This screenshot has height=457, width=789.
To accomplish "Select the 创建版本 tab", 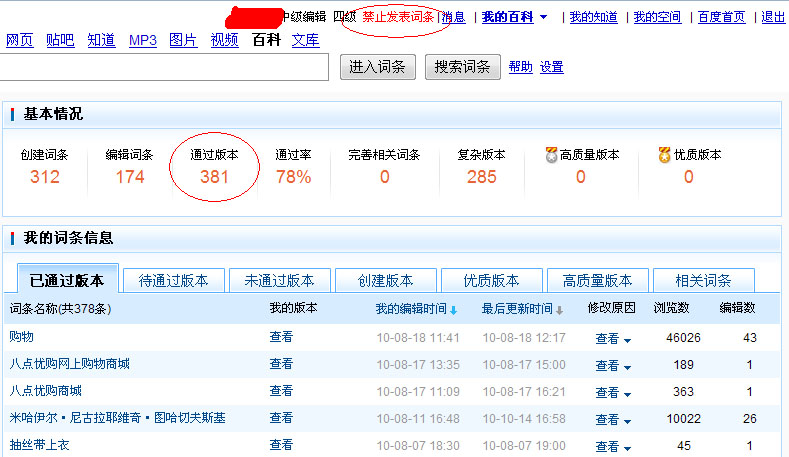I will [x=385, y=281].
